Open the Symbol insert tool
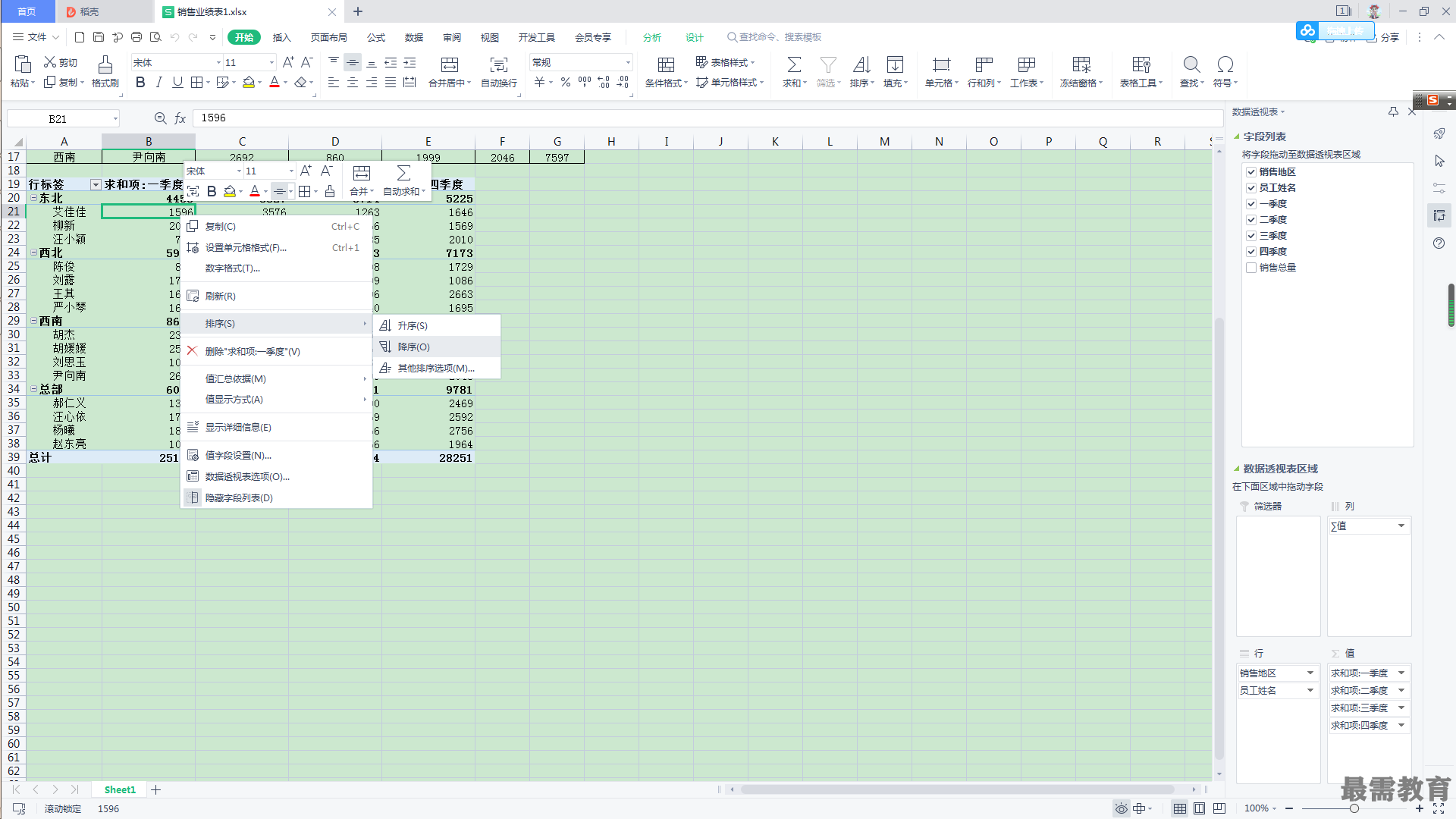 [x=1225, y=64]
